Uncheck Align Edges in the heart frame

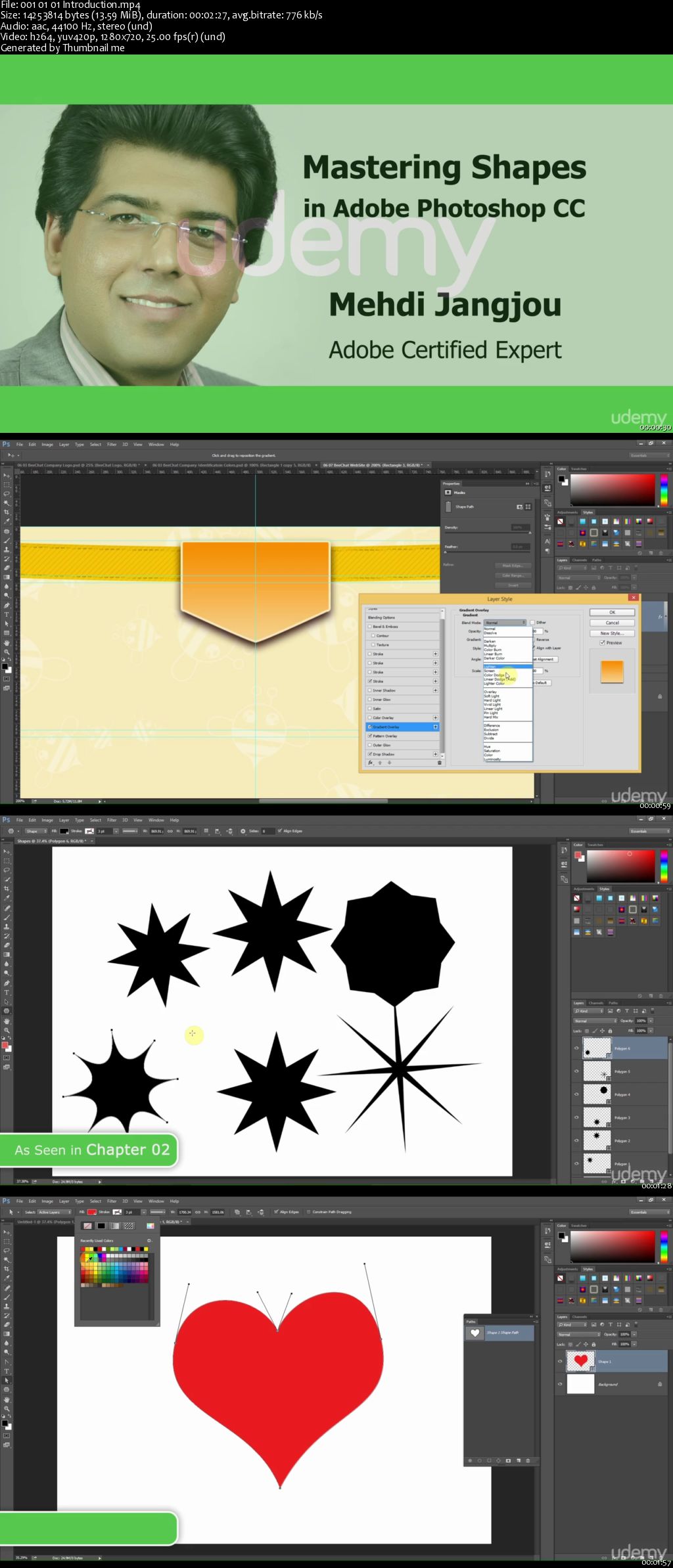276,1212
